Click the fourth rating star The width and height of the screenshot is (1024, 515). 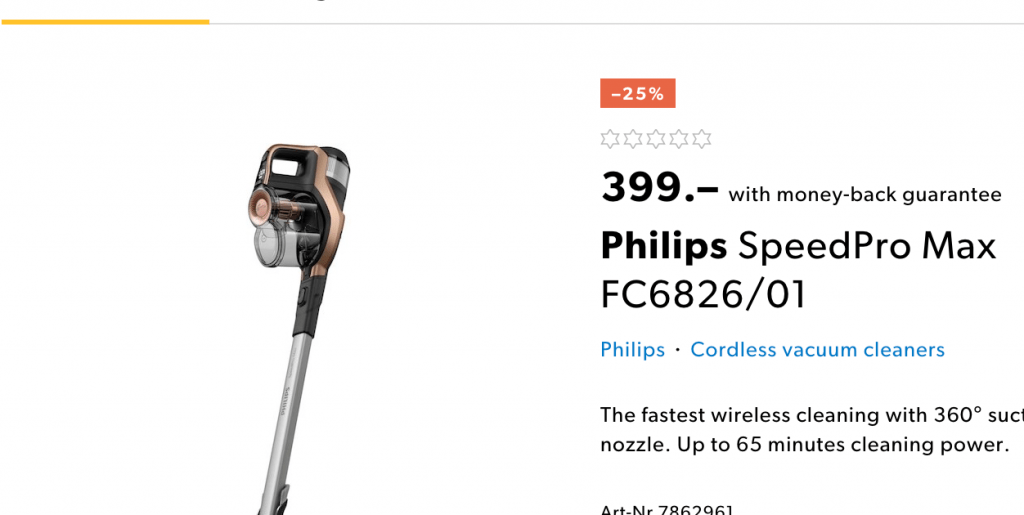679,139
